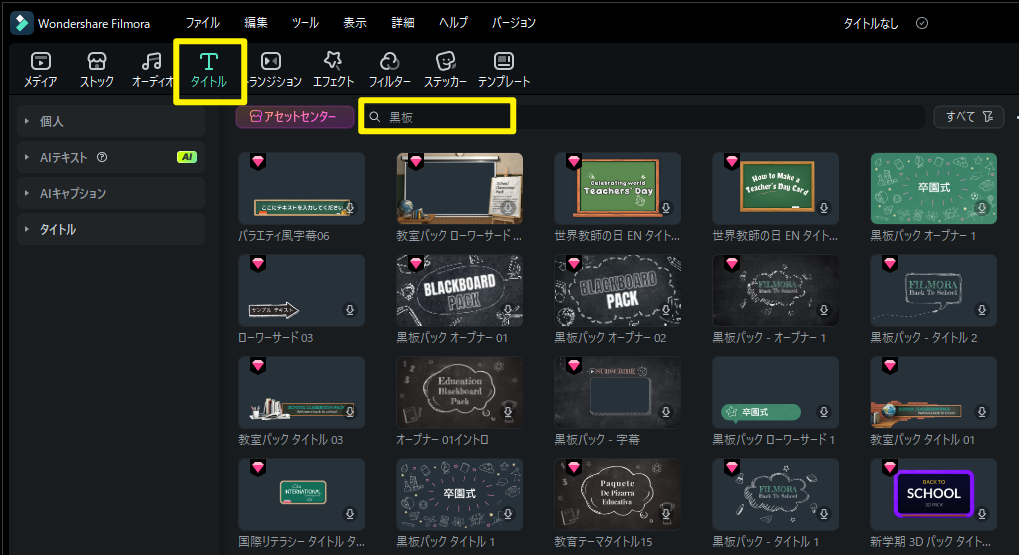Download 教室パック ローワーサード title
Screen dimensions: 1019x555
point(508,208)
